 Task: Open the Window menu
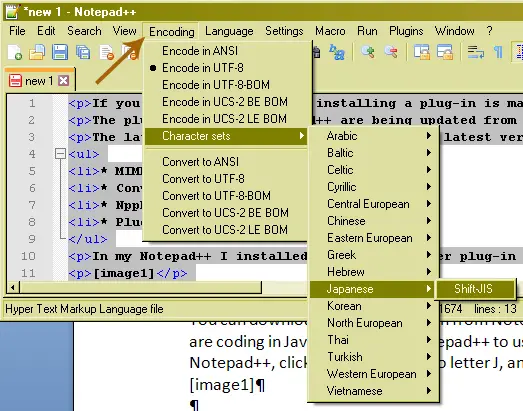pyautogui.click(x=454, y=31)
